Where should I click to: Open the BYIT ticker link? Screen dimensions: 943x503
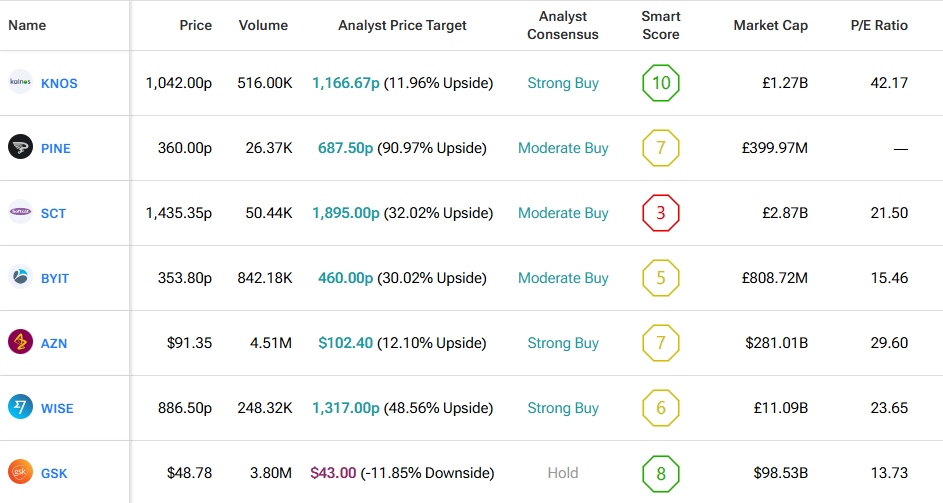pyautogui.click(x=55, y=279)
